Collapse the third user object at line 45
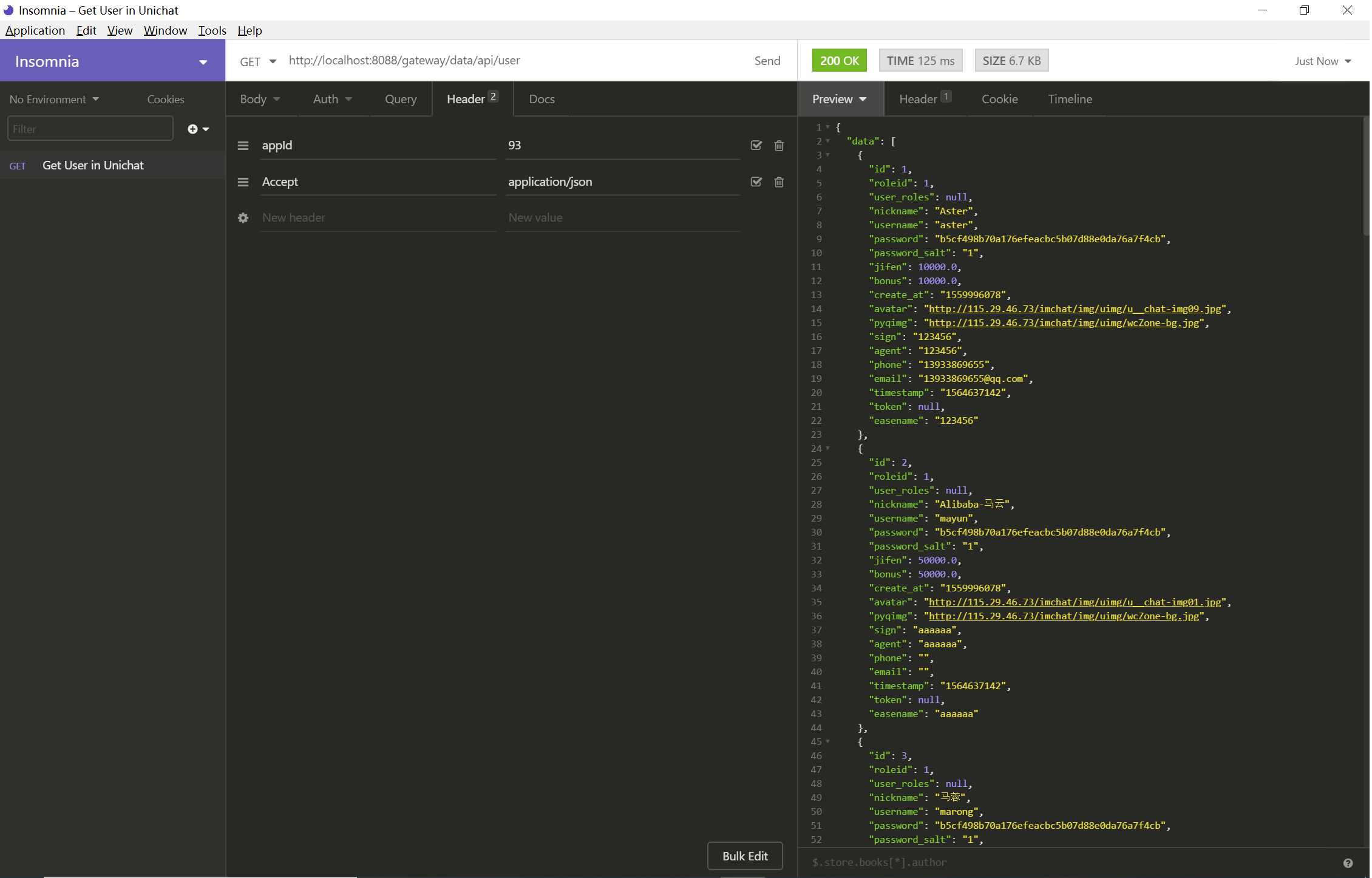The image size is (1372, 878). click(827, 741)
